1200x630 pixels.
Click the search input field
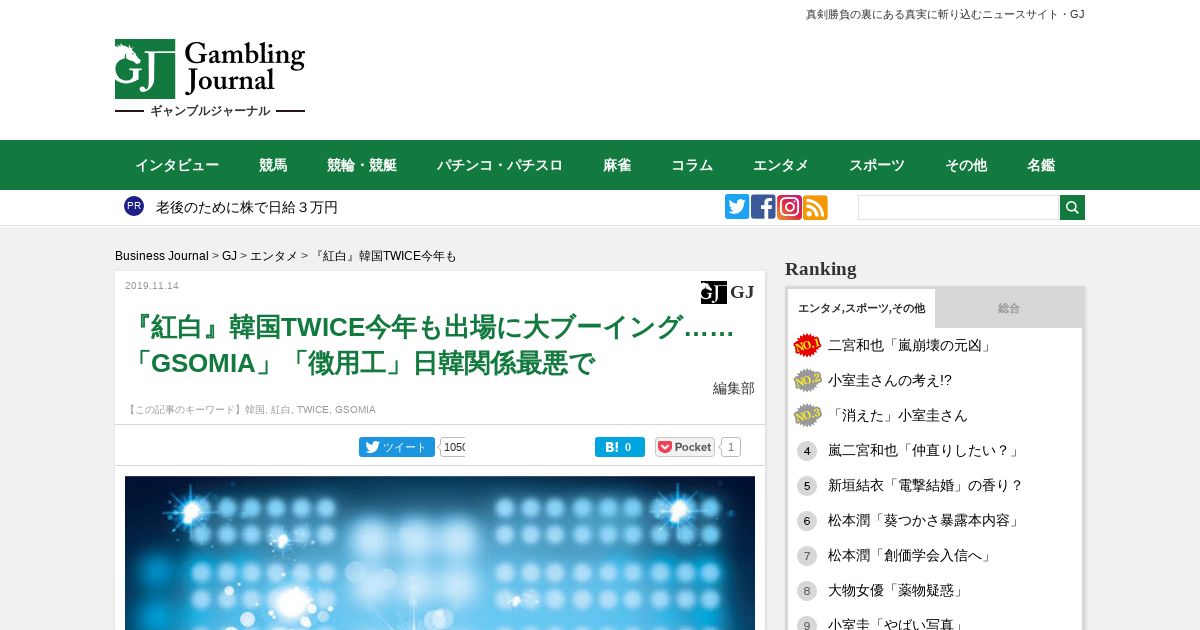(x=958, y=207)
